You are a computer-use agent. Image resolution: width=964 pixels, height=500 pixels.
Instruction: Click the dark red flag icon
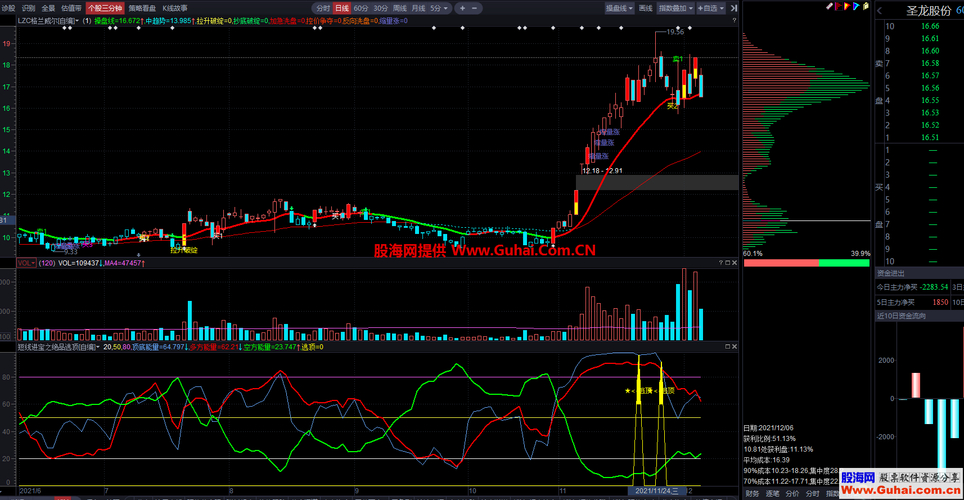[838, 6]
